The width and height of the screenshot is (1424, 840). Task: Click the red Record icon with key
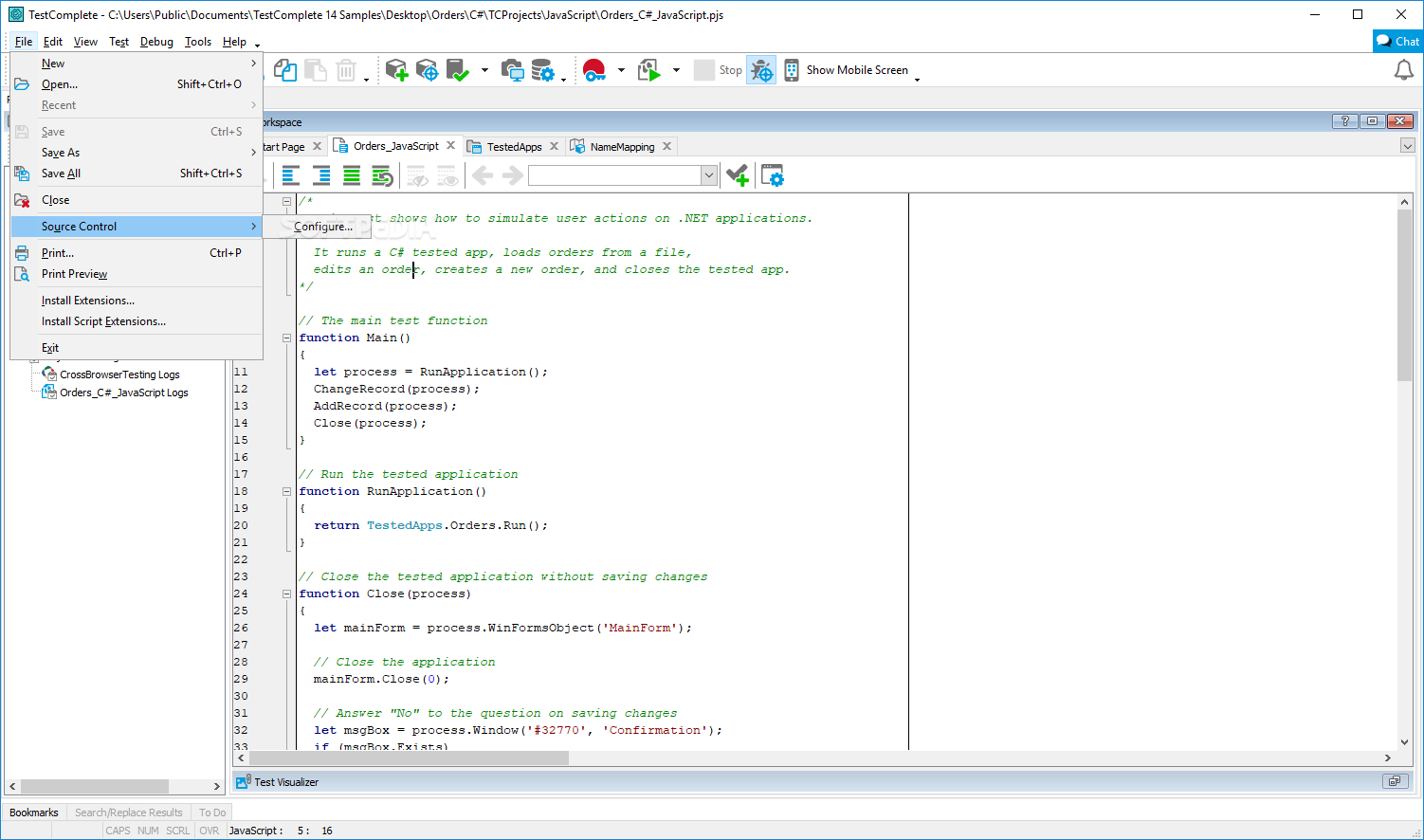click(x=593, y=70)
